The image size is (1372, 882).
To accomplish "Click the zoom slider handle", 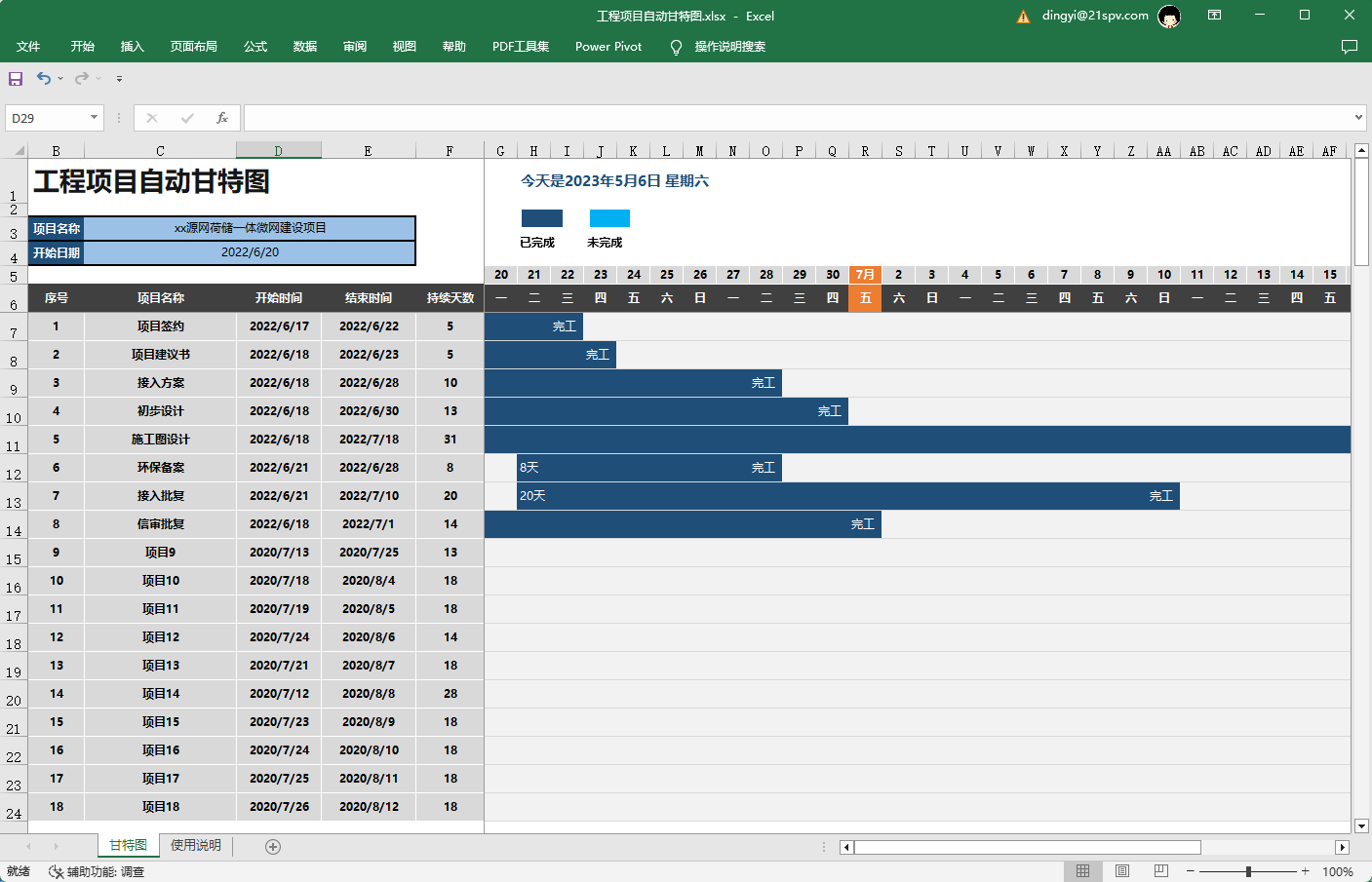I will pyautogui.click(x=1248, y=871).
